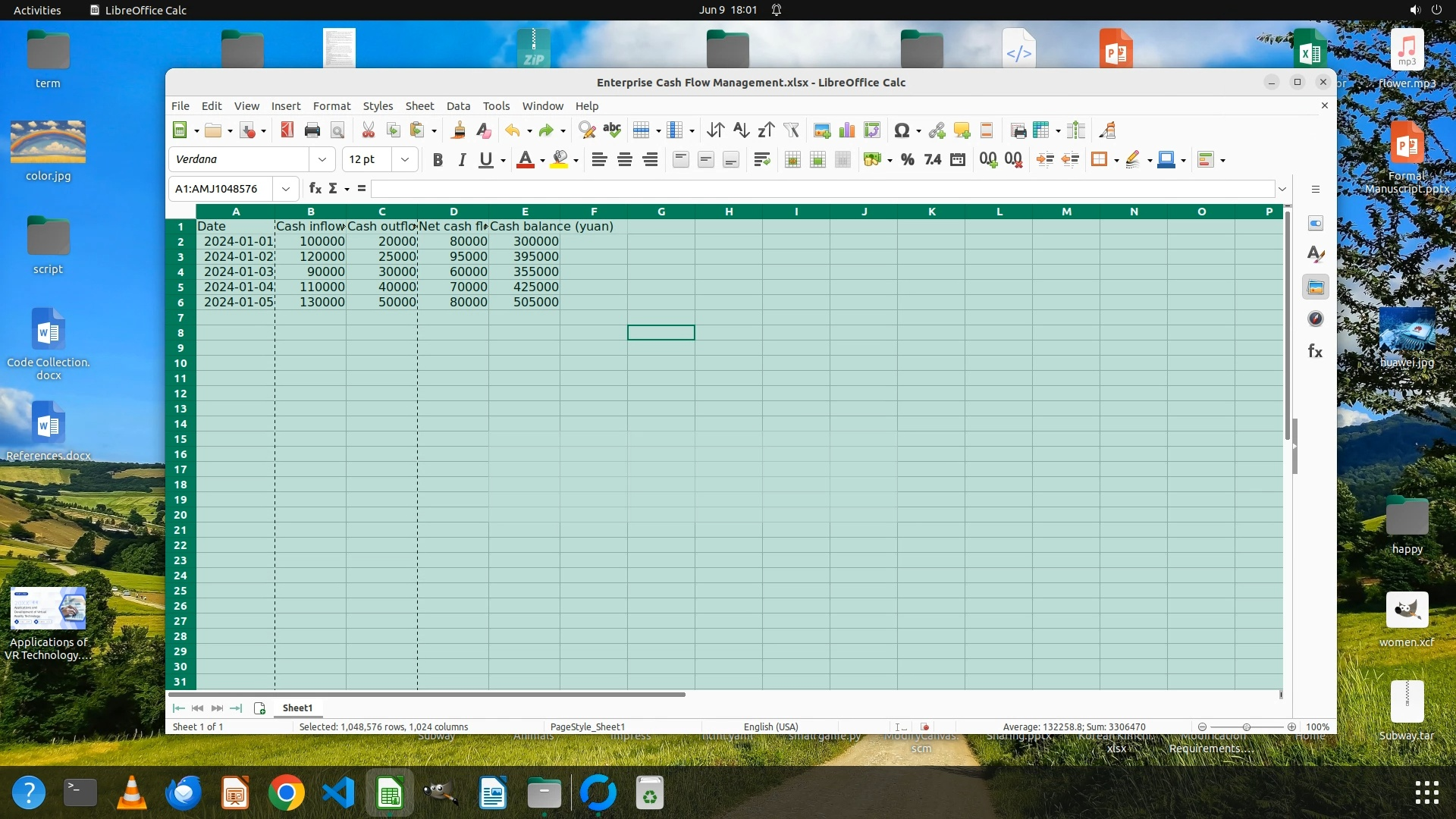Open the font size dropdown
1456x819 pixels.
coord(405,159)
